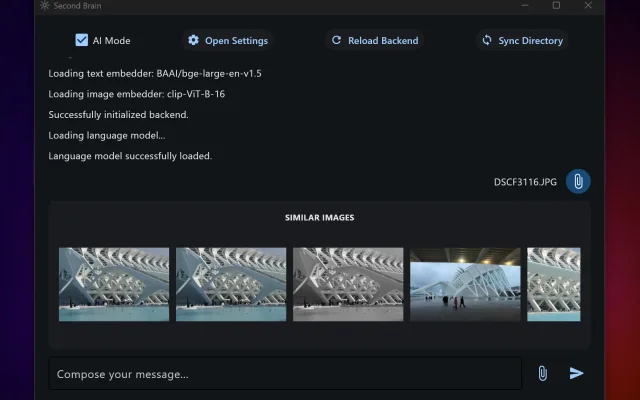
Task: Select the DSCF3116.JPG file name
Action: (x=525, y=182)
